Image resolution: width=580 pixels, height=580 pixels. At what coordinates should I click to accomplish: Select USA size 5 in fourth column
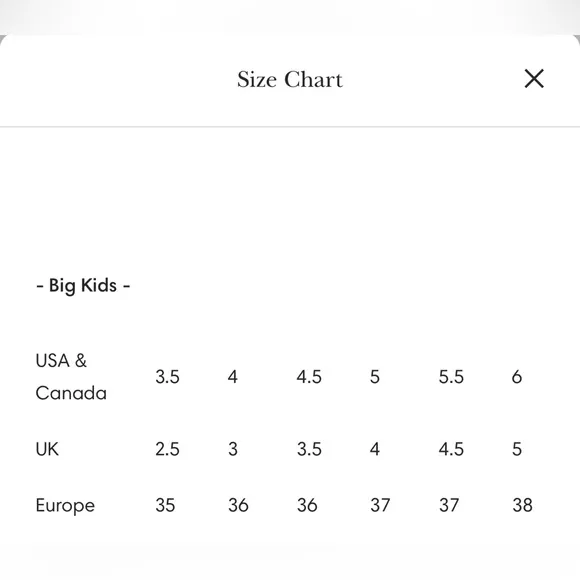(375, 377)
